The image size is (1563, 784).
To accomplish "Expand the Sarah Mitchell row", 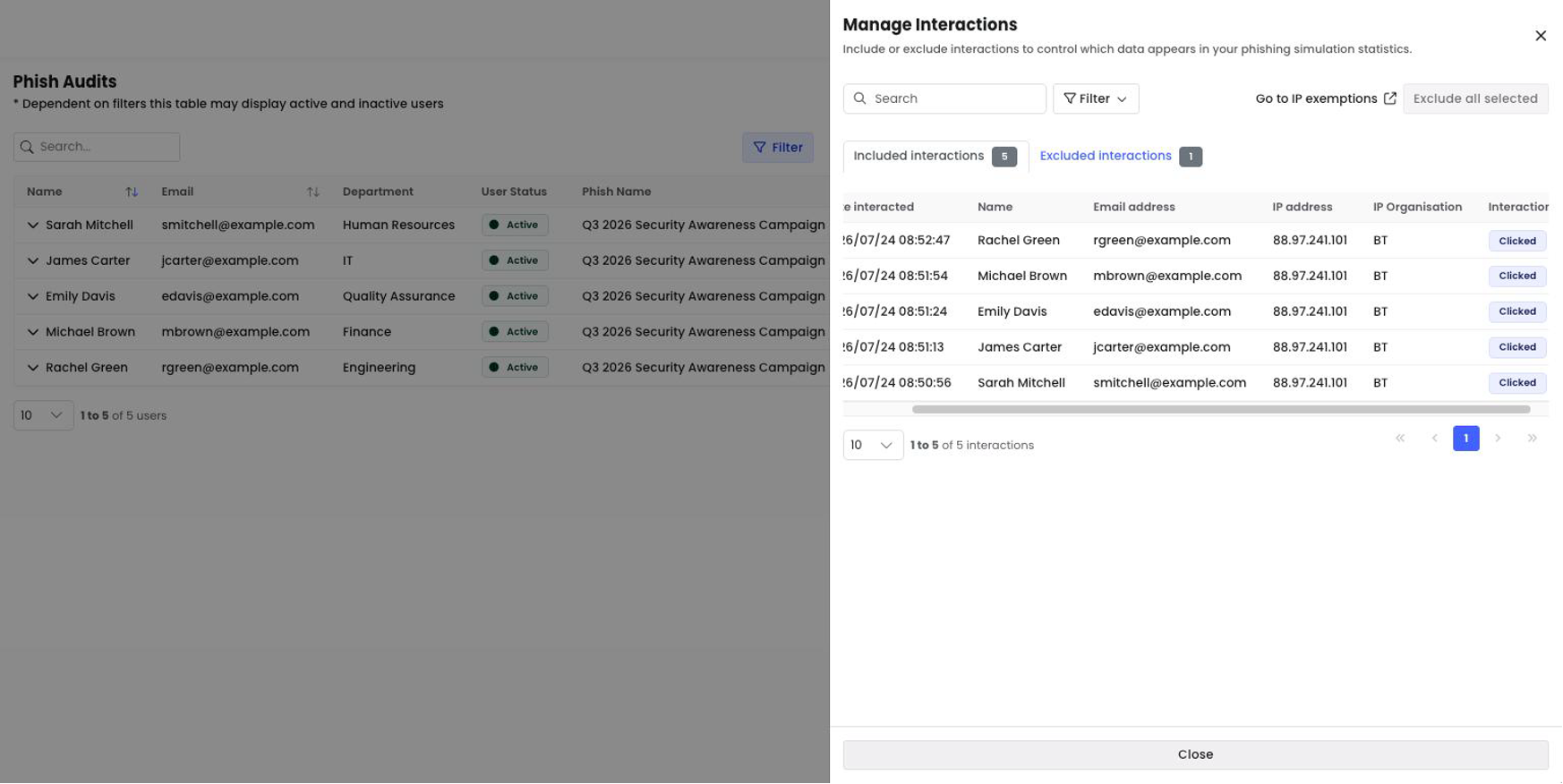I will [33, 226].
